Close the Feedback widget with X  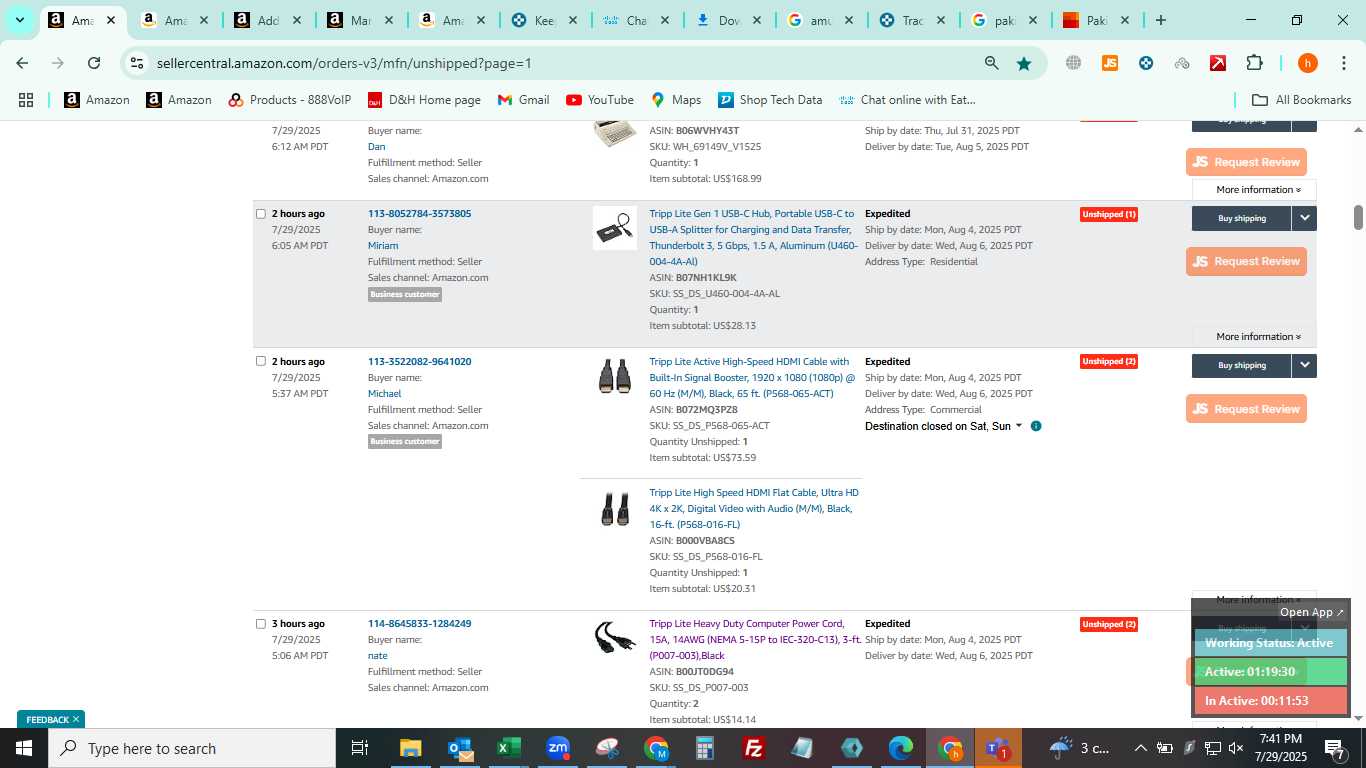pos(75,720)
